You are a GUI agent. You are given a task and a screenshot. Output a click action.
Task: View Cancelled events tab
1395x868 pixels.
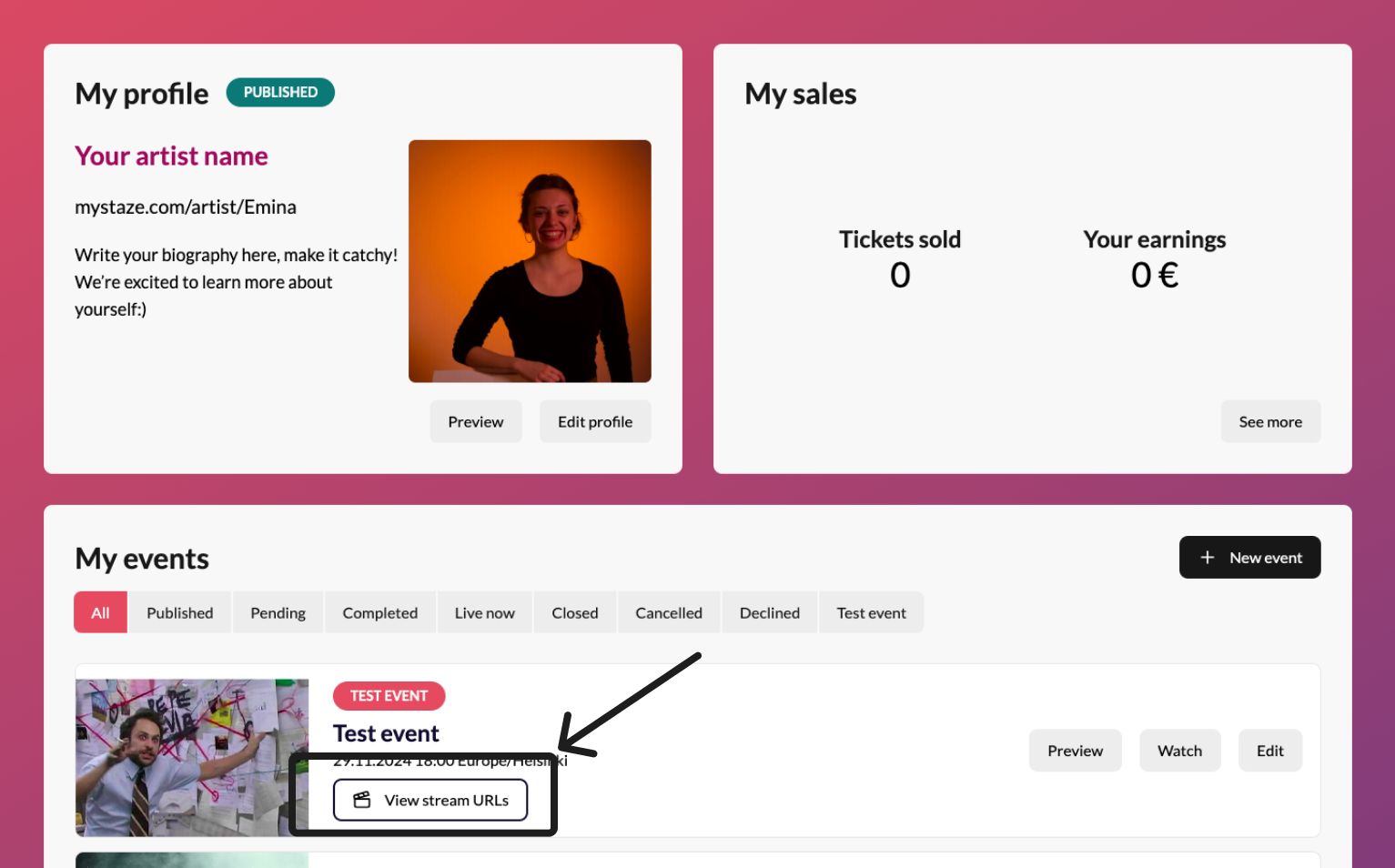tap(668, 613)
